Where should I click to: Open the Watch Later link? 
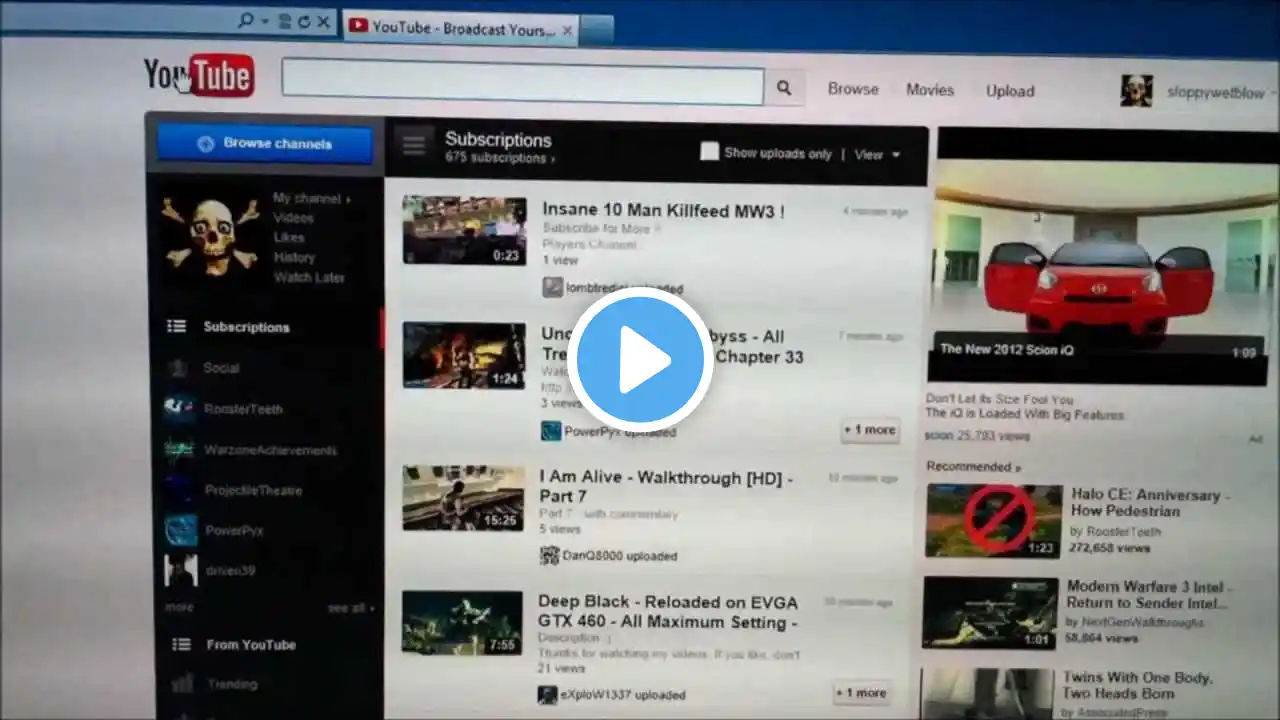point(309,277)
